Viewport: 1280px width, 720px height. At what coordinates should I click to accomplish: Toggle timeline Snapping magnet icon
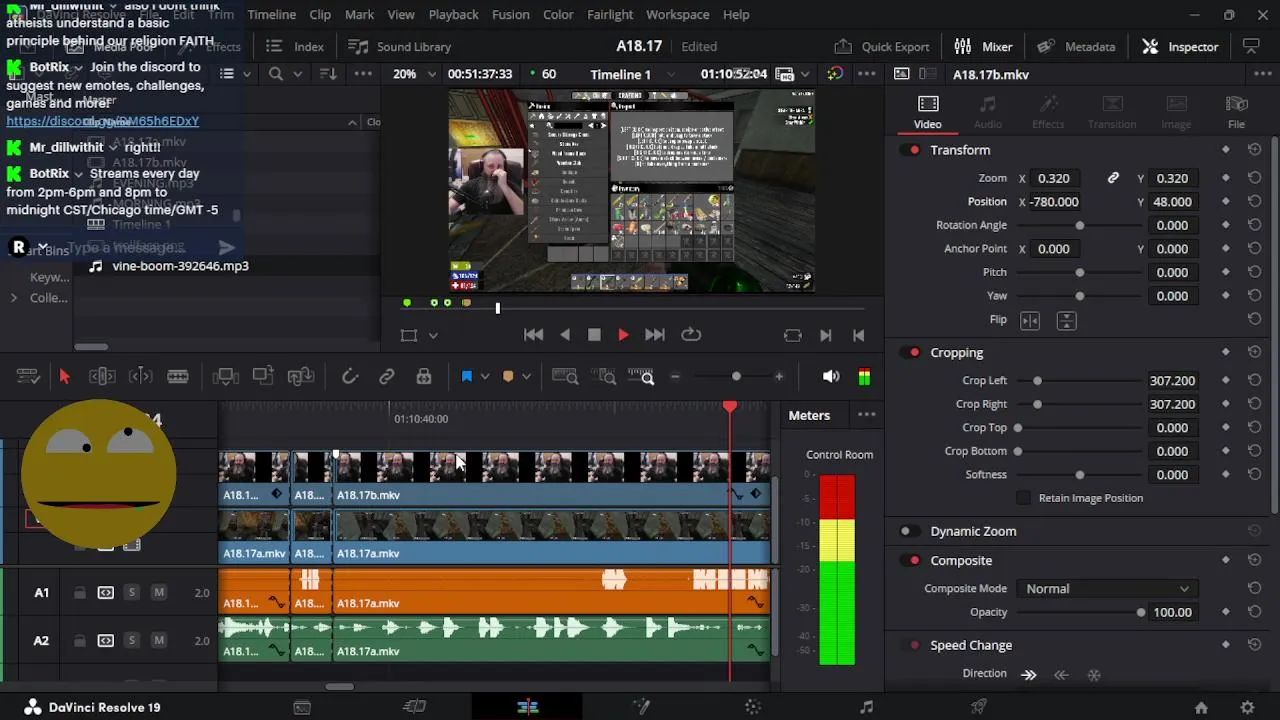tap(350, 377)
